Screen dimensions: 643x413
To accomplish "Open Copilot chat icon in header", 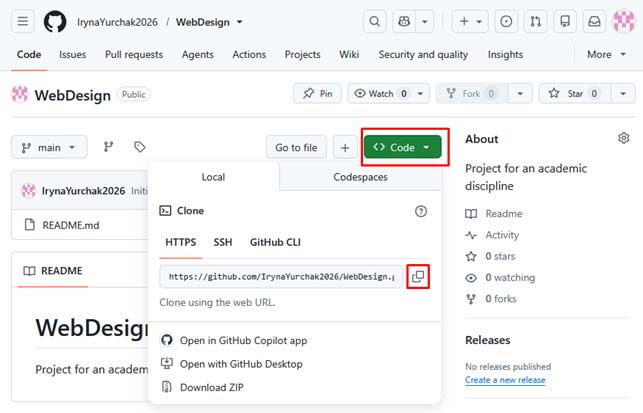I will pyautogui.click(x=404, y=21).
